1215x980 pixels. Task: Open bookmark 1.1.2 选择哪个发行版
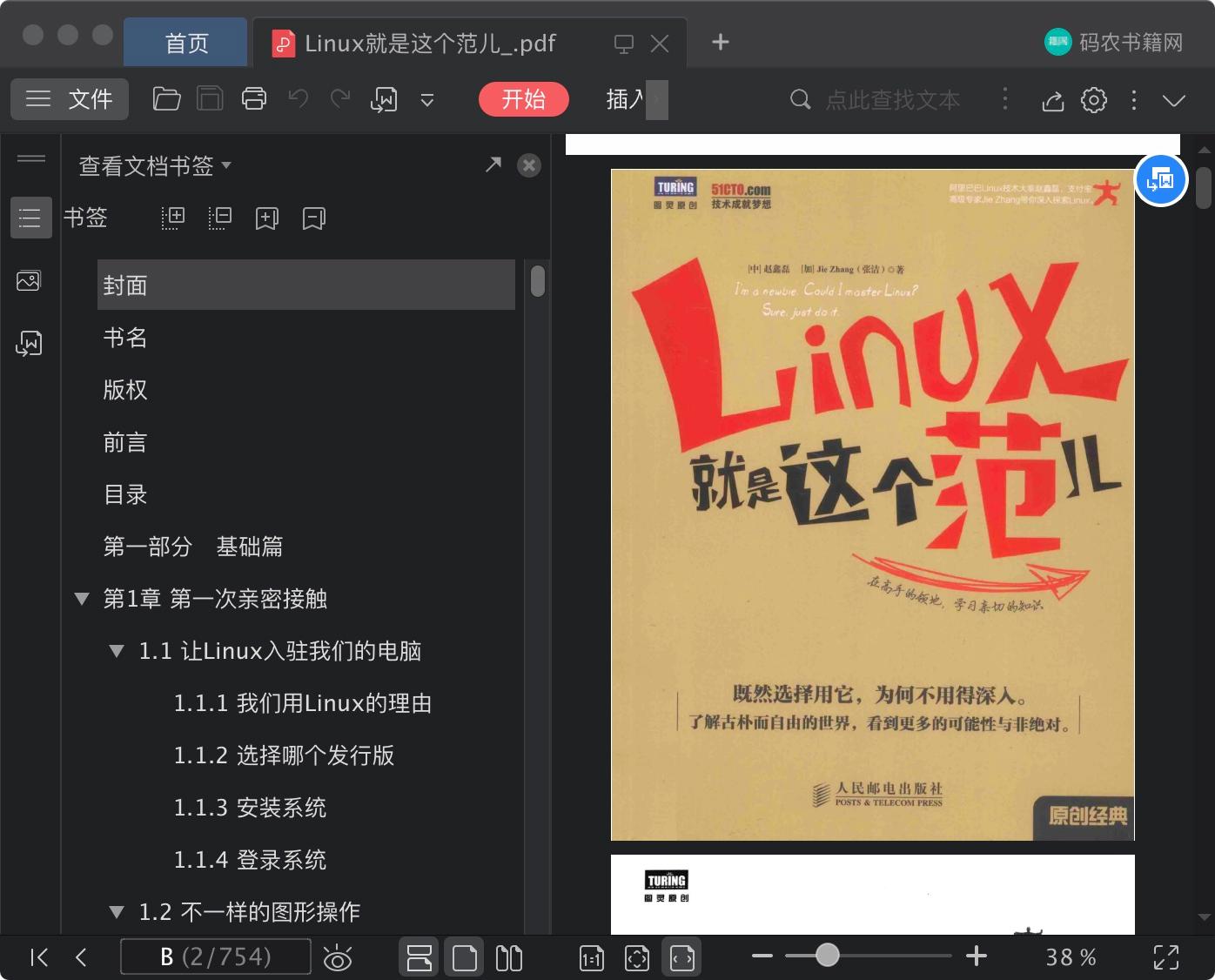[x=284, y=755]
